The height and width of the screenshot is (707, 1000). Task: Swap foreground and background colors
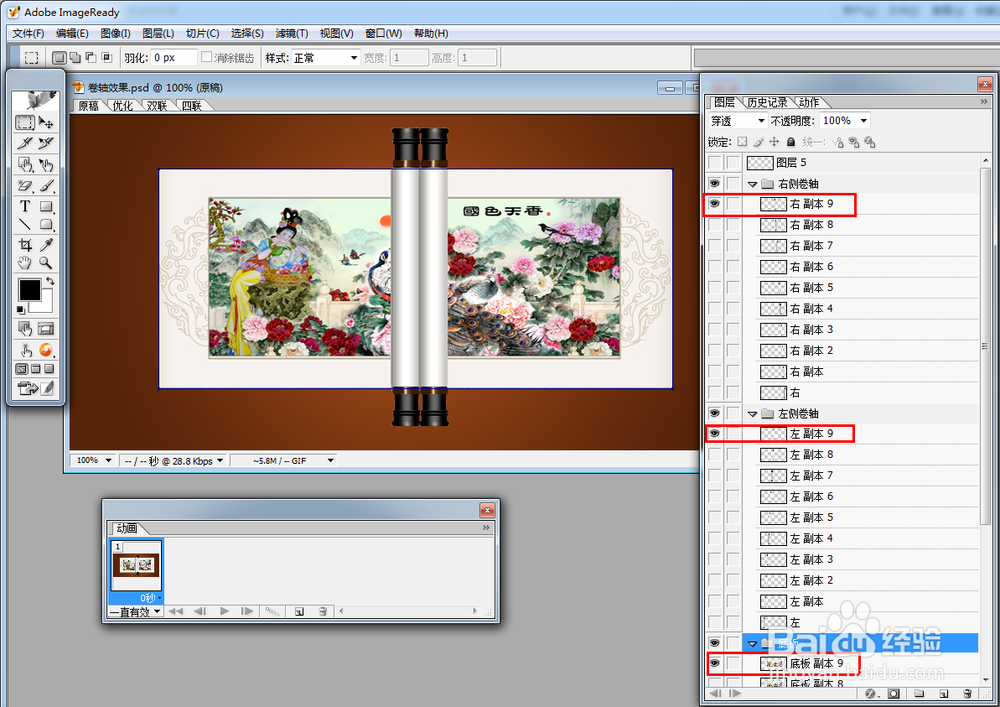point(50,281)
